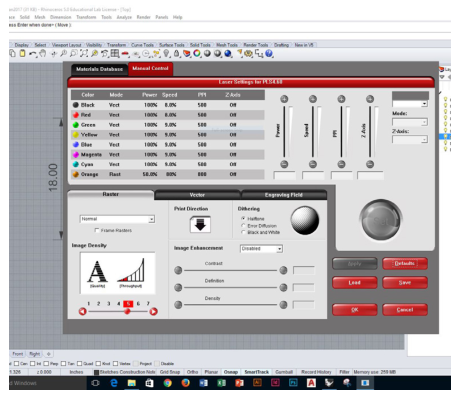Click the Zoom Extents icon
The height and width of the screenshot is (395, 459).
(84, 53)
